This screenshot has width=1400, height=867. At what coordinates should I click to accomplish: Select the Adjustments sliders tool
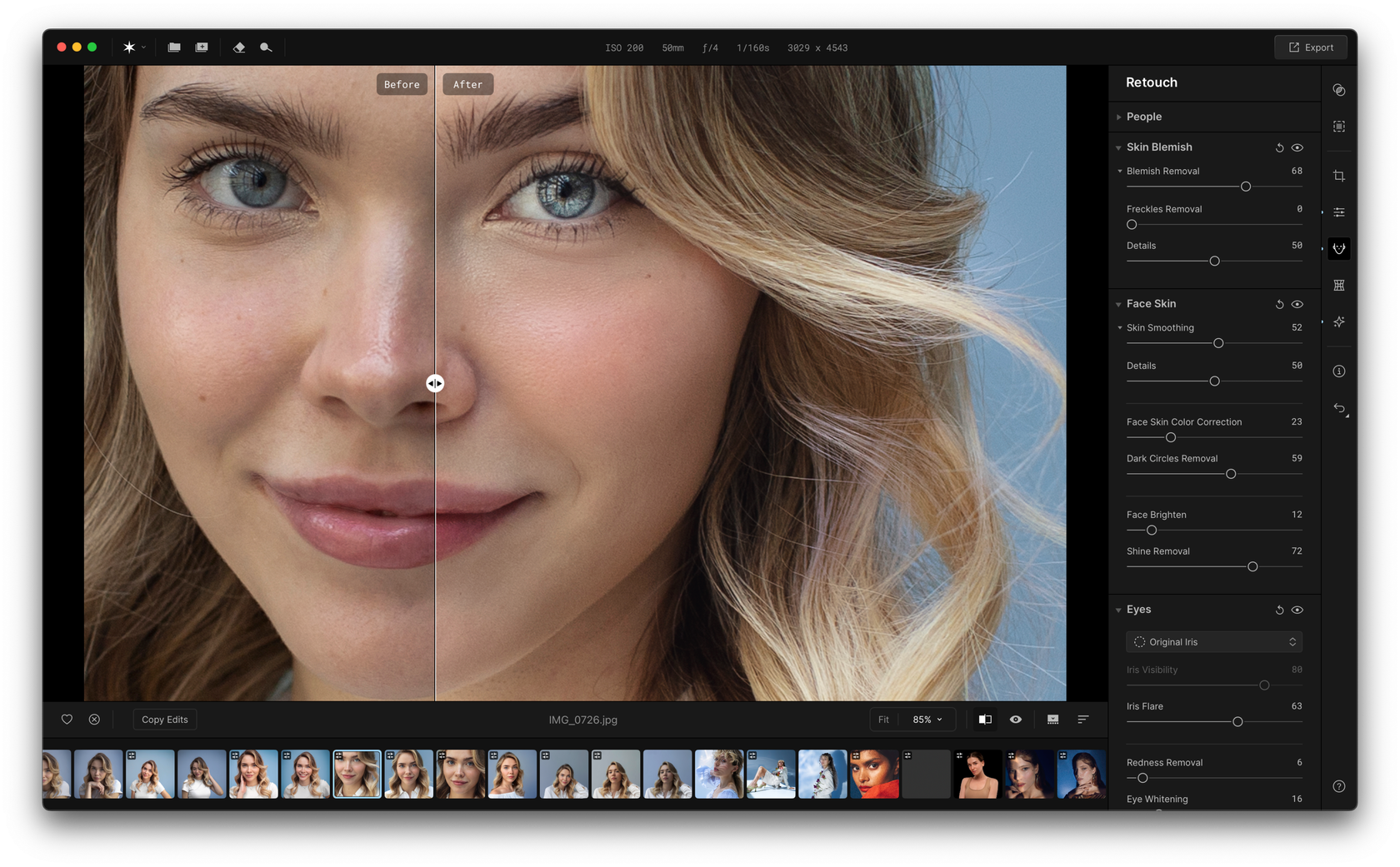[1339, 212]
